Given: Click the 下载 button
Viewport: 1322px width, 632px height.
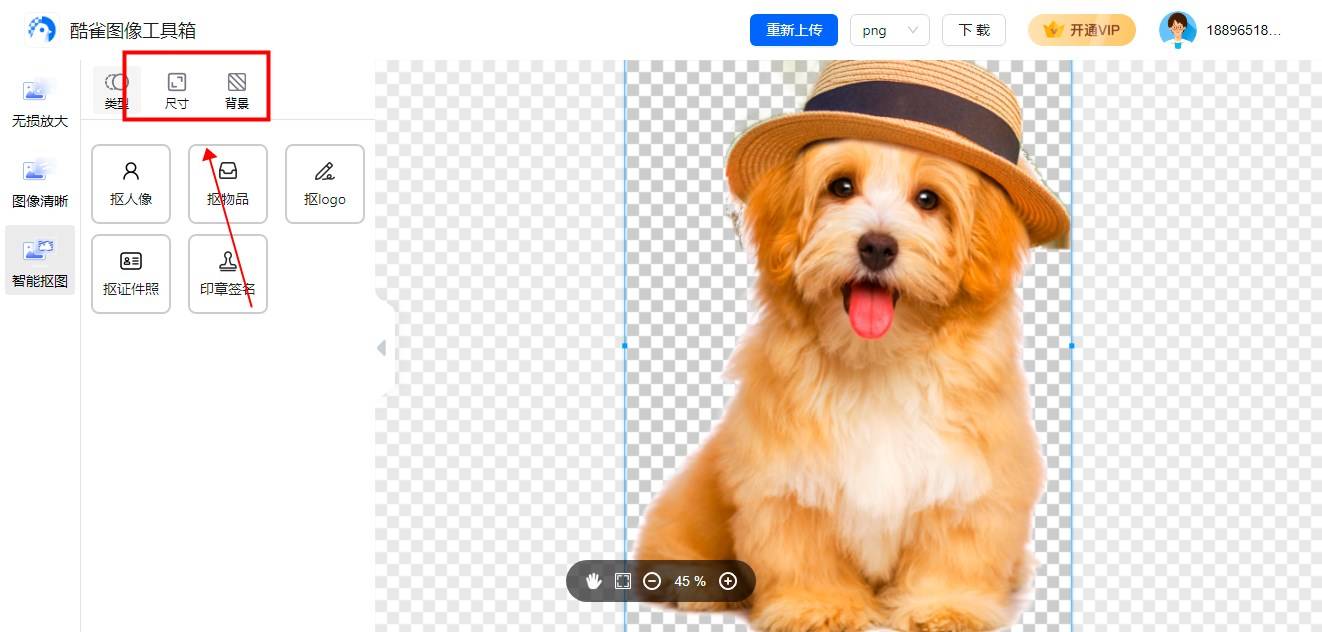Looking at the screenshot, I should [973, 30].
